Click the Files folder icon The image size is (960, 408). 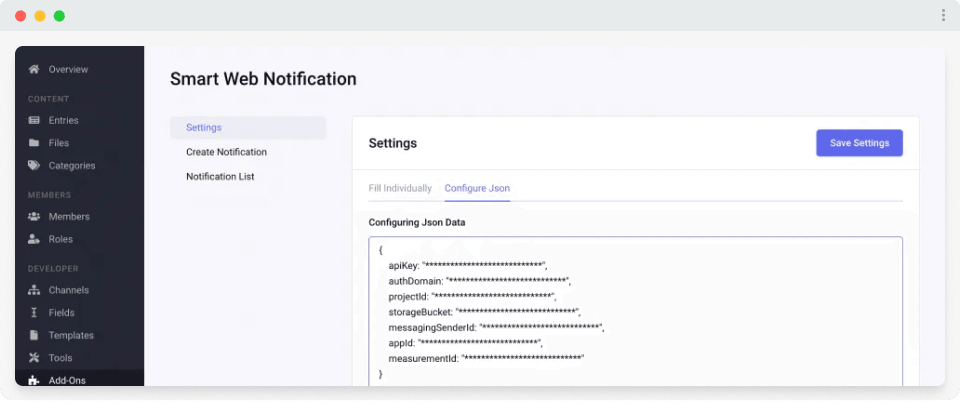(34, 143)
